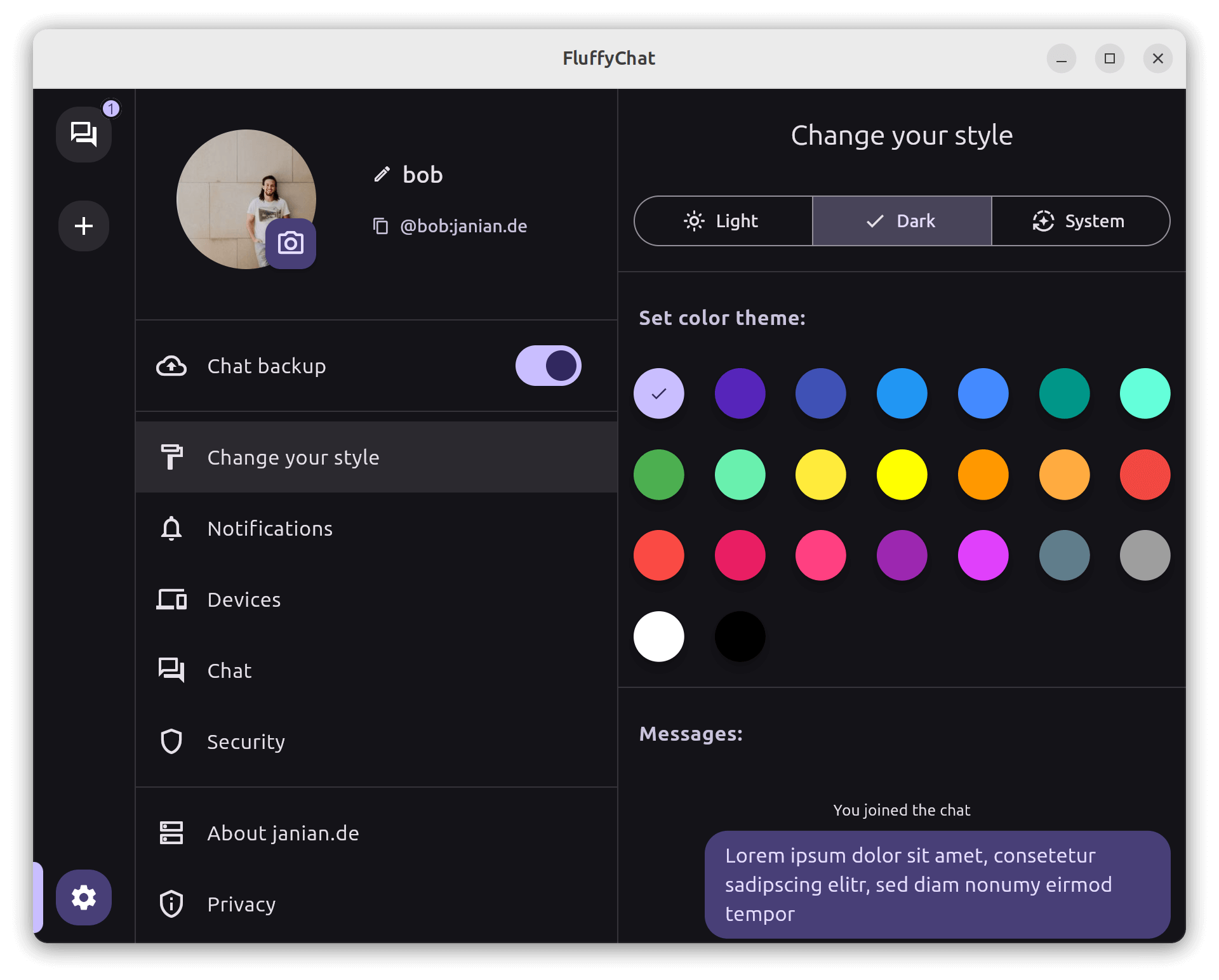1219x980 pixels.
Task: Click the plus icon to start new chat
Action: point(83,226)
